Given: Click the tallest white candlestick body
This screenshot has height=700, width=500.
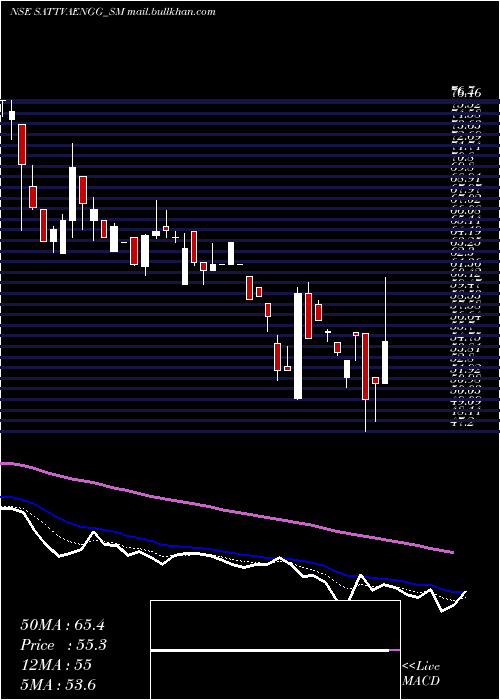Looking at the screenshot, I should [x=298, y=346].
